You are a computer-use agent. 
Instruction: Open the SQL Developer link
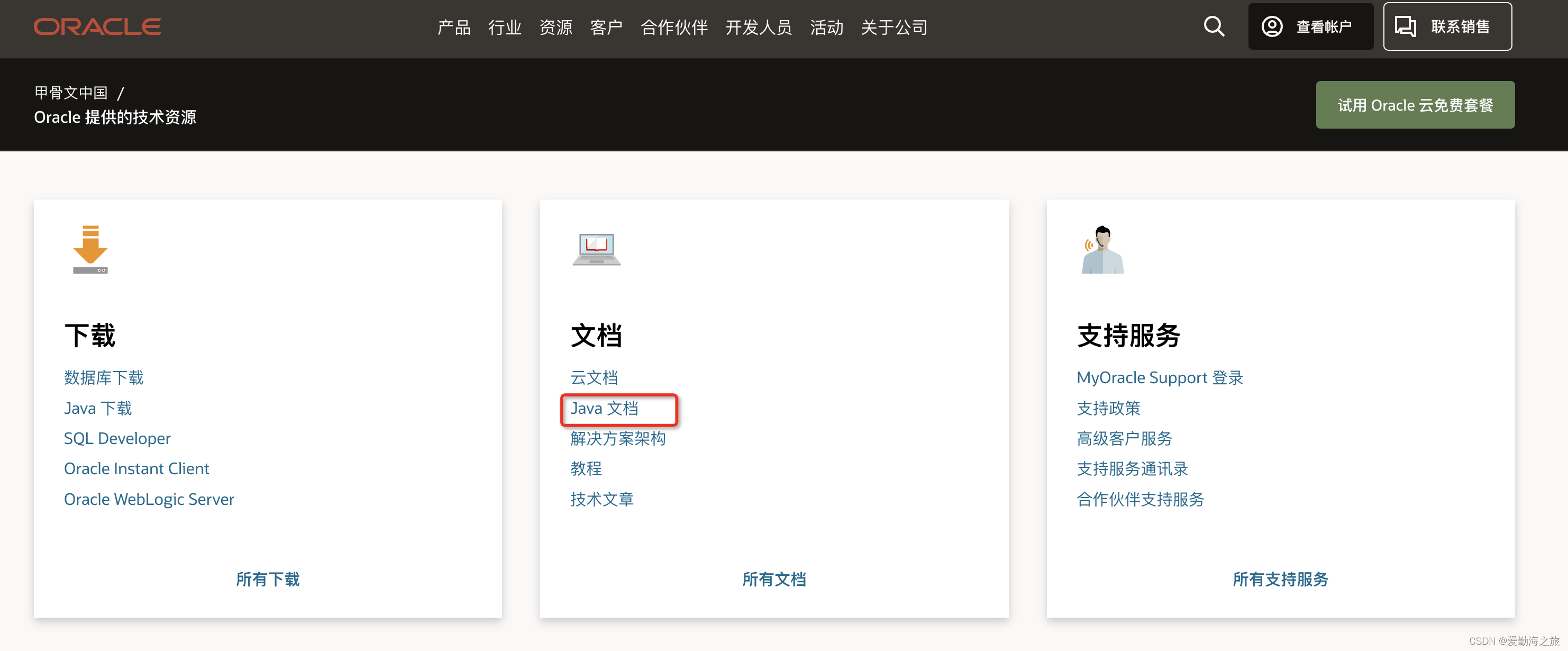point(117,438)
